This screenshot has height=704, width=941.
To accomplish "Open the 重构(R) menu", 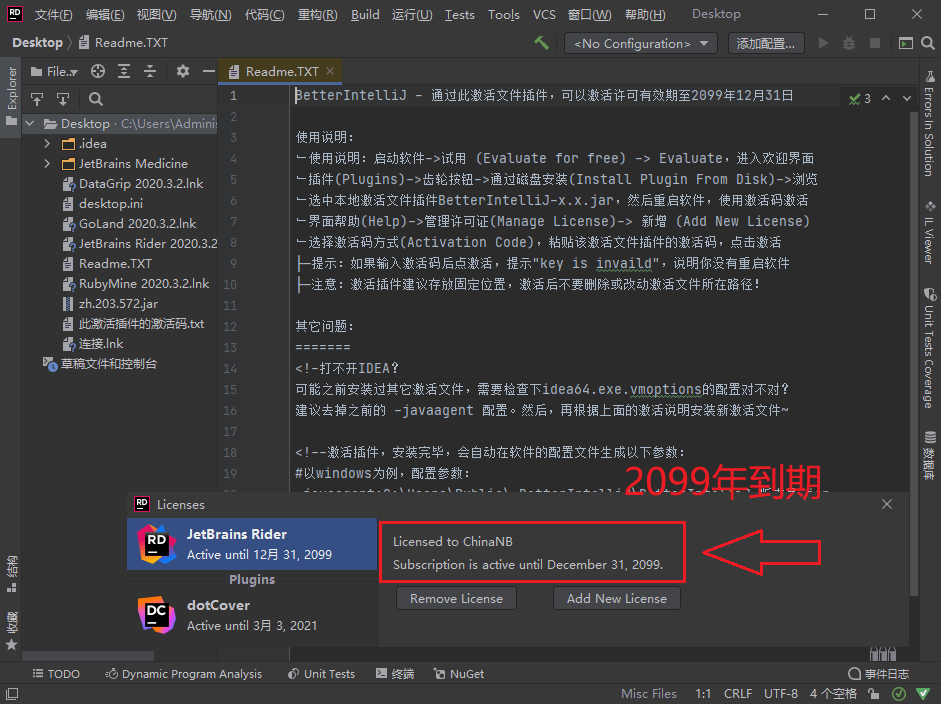I will click(x=317, y=14).
